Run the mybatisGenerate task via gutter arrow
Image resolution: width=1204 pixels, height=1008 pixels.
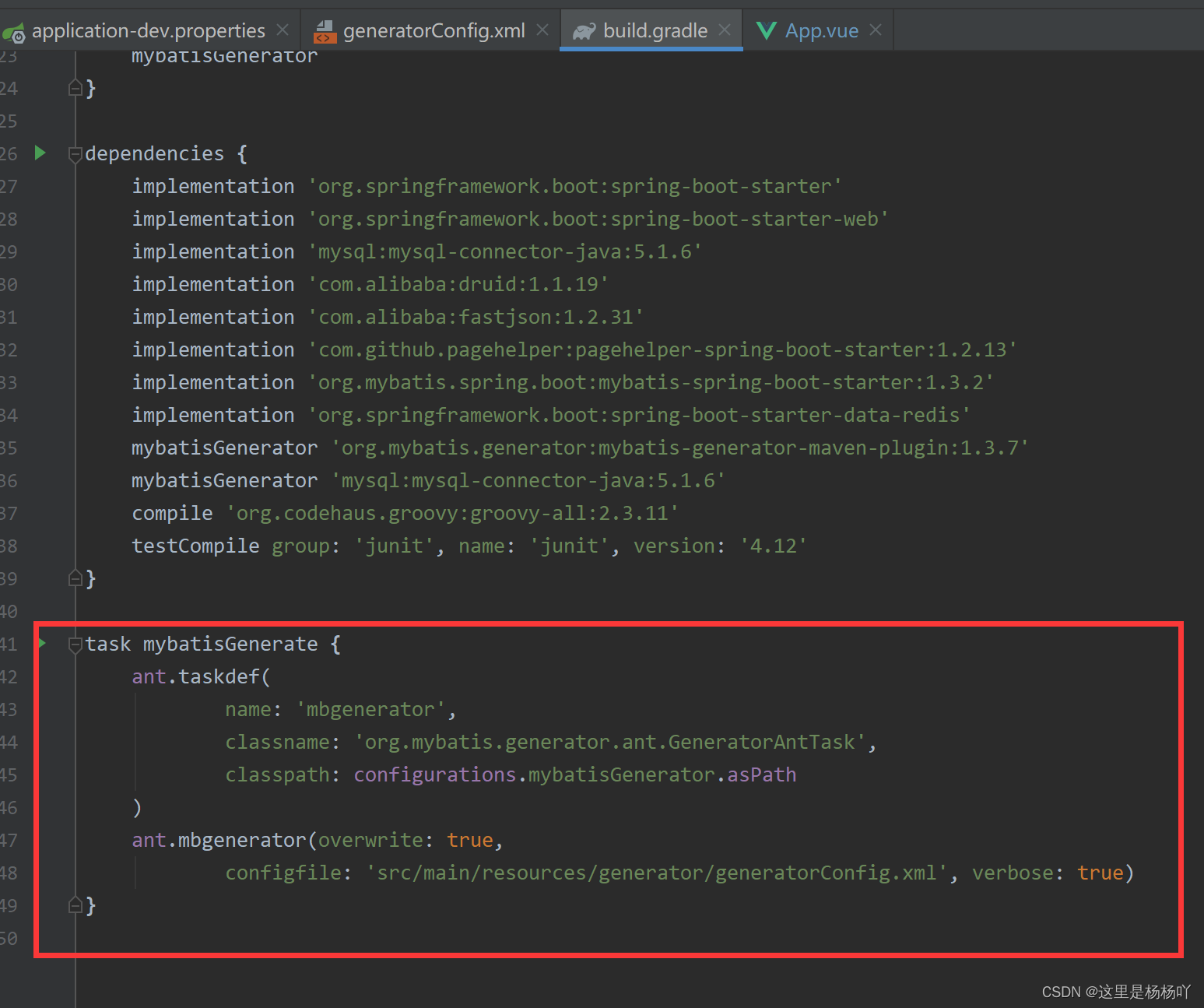point(42,643)
